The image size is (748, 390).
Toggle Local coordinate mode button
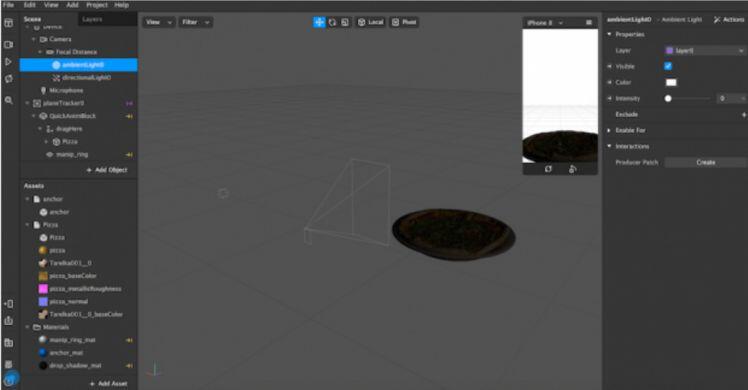point(371,22)
